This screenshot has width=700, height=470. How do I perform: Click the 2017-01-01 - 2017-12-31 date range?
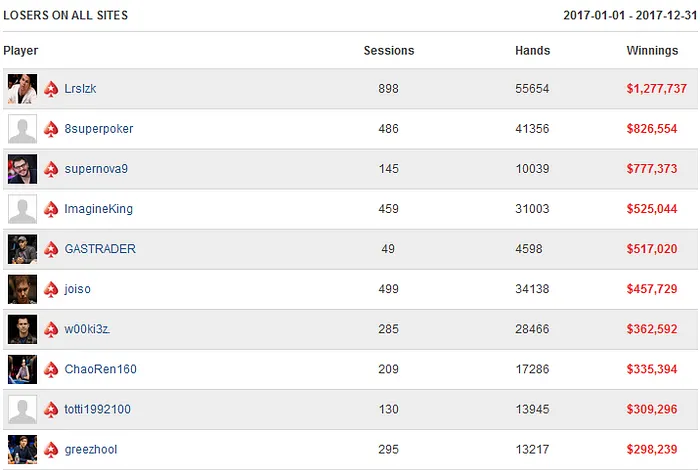coord(628,16)
